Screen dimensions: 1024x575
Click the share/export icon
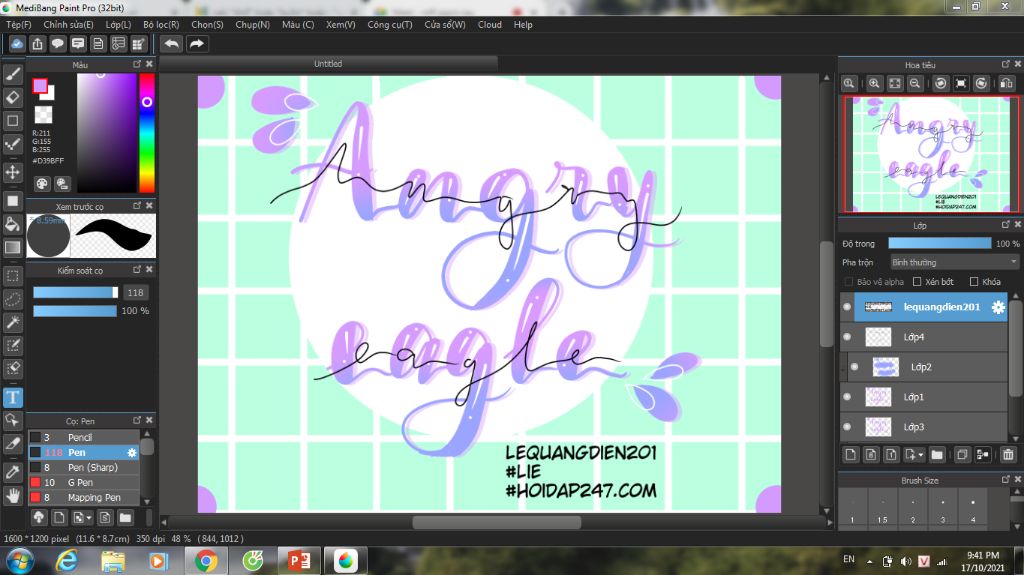[x=37, y=44]
